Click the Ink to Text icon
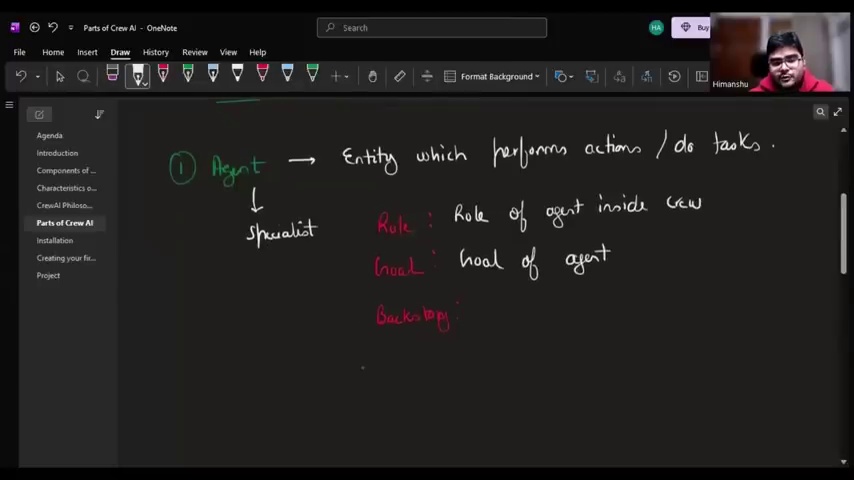 click(x=619, y=77)
